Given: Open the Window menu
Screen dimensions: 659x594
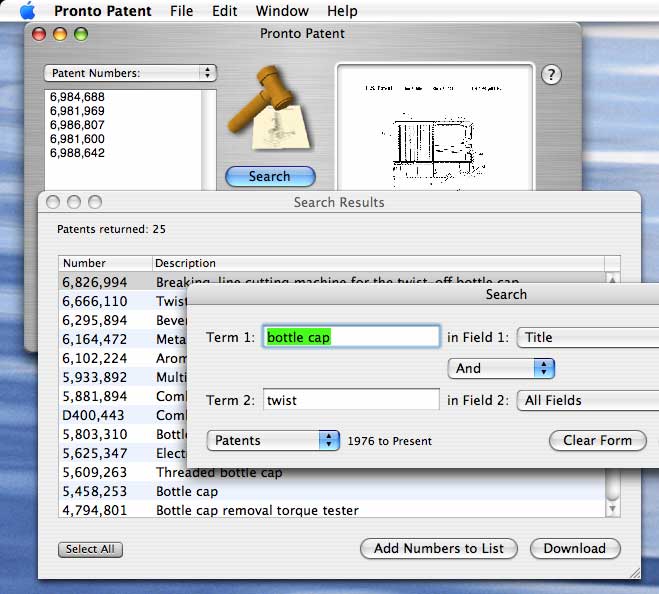Looking at the screenshot, I should click(281, 11).
